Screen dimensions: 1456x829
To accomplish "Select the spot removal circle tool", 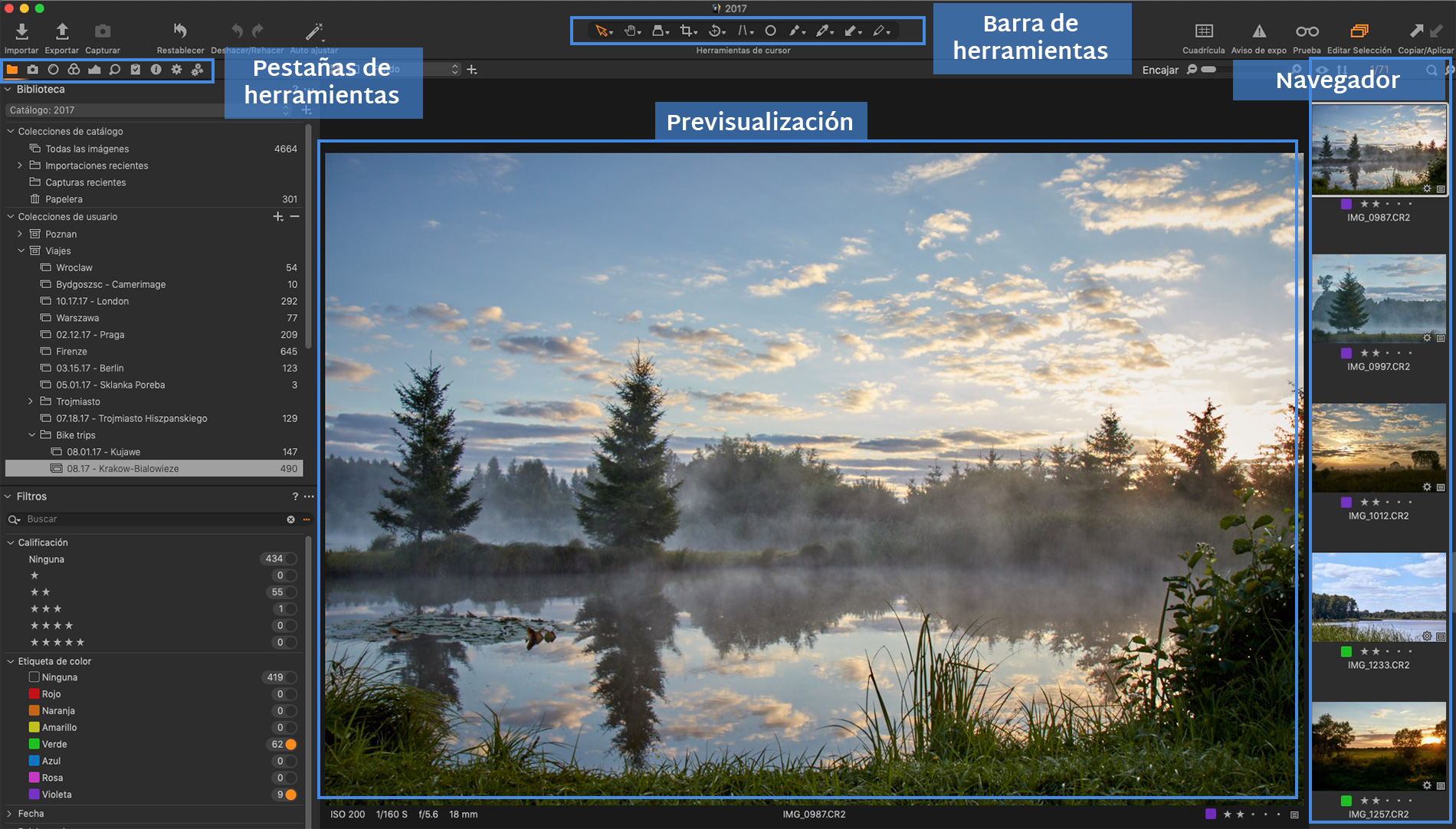I will pos(771,31).
